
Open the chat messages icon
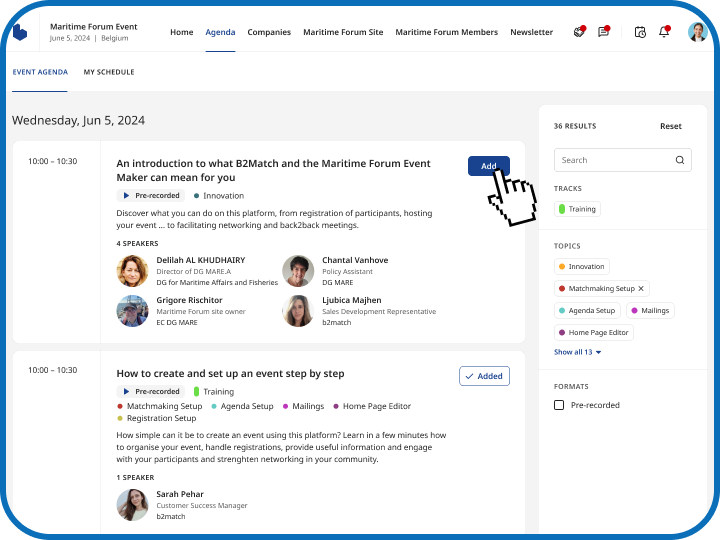[603, 32]
